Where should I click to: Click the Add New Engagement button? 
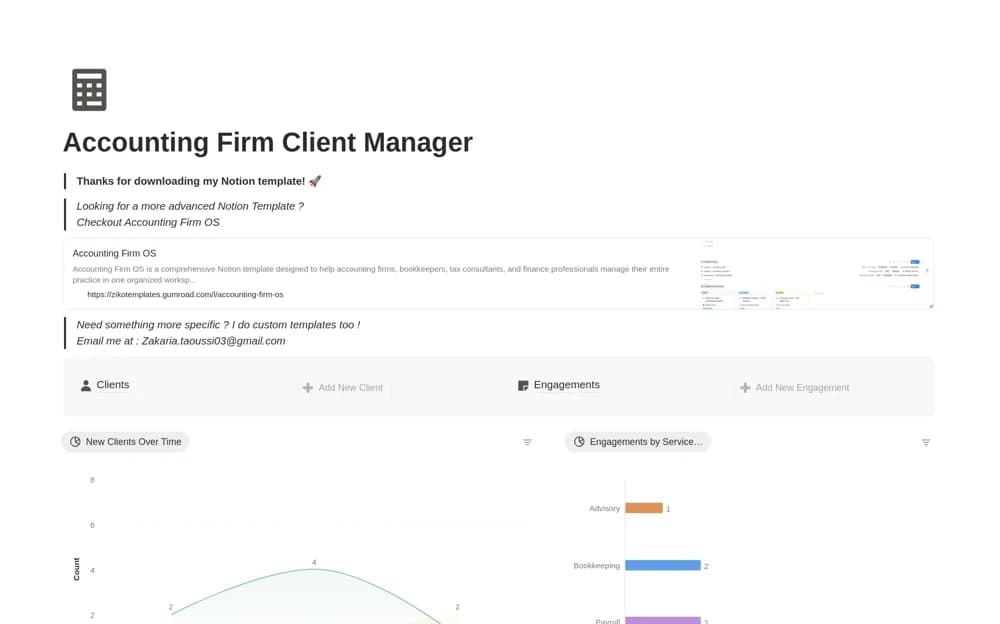click(795, 388)
